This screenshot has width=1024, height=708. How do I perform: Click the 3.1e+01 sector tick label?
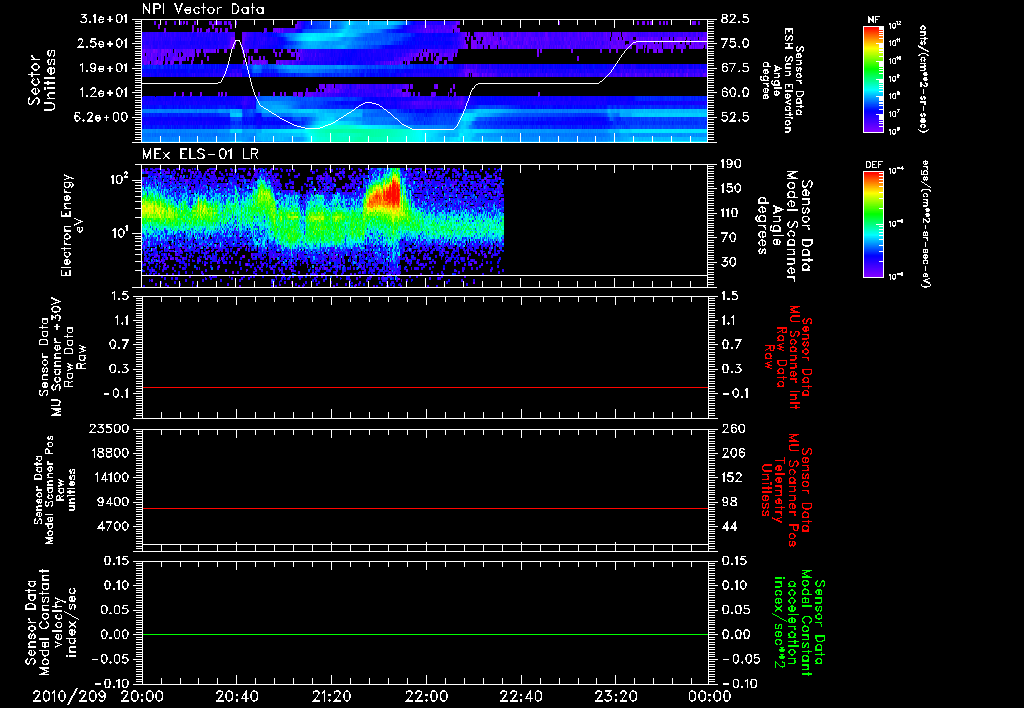tap(105, 19)
